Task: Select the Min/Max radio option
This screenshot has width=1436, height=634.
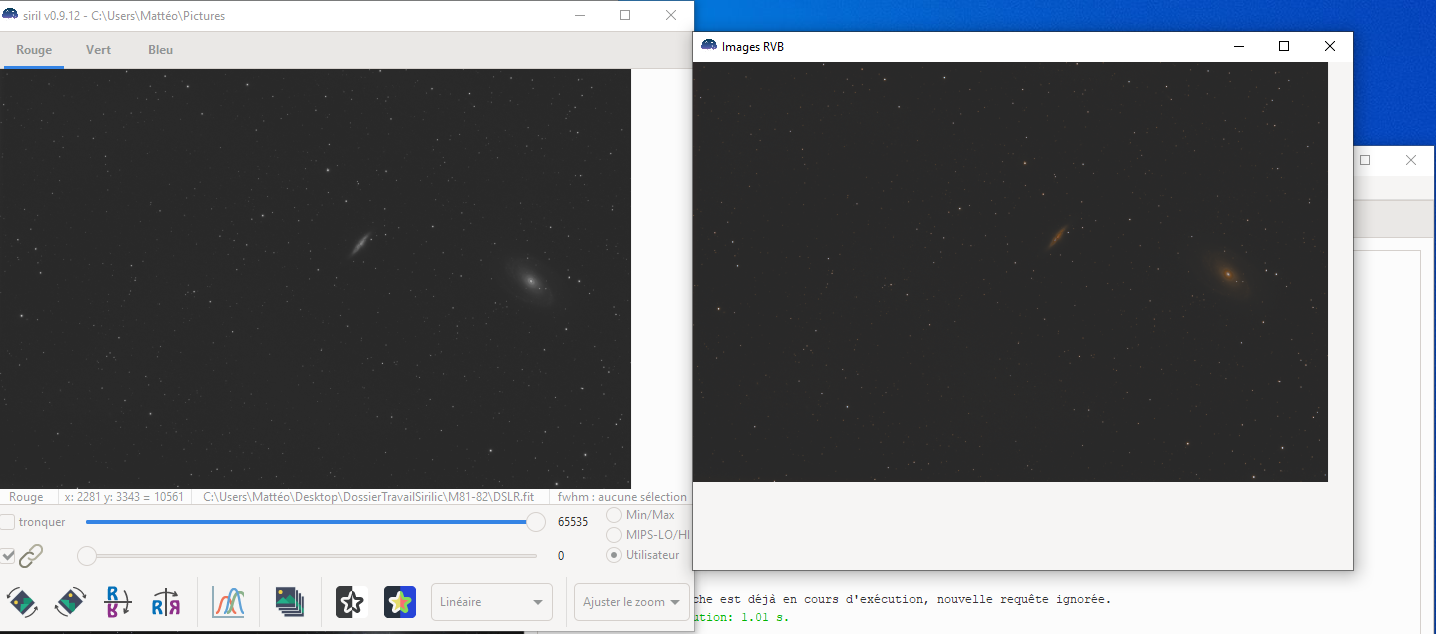Action: tap(615, 515)
